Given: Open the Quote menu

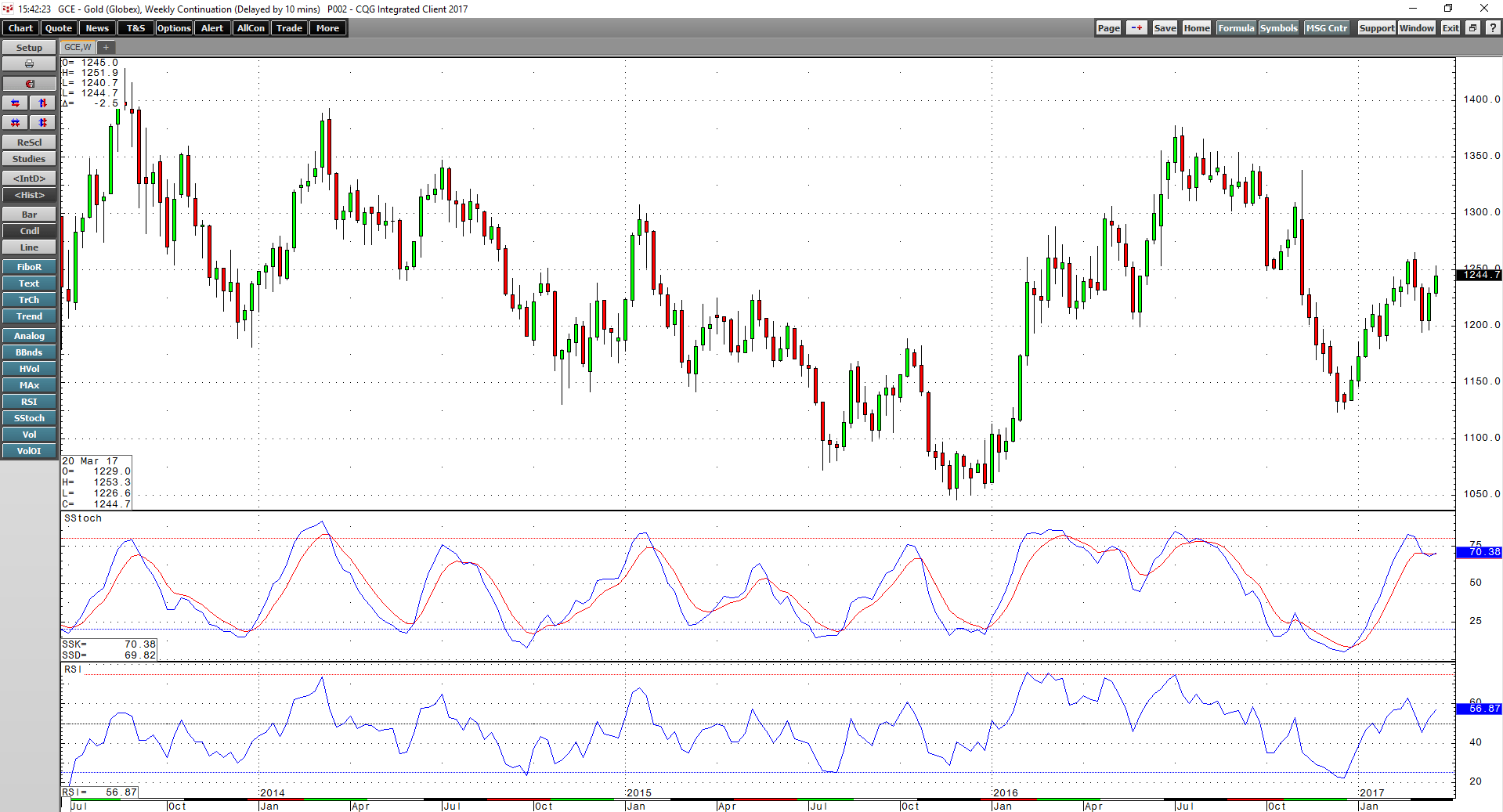Looking at the screenshot, I should [x=59, y=28].
